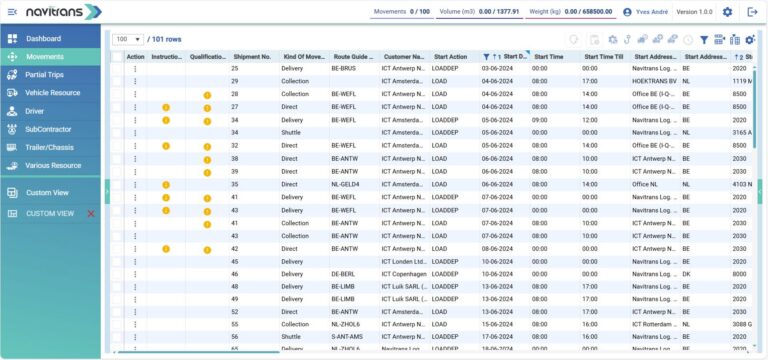Select checkbox of shipment 32 row
The height and width of the screenshot is (360, 768).
(117, 146)
